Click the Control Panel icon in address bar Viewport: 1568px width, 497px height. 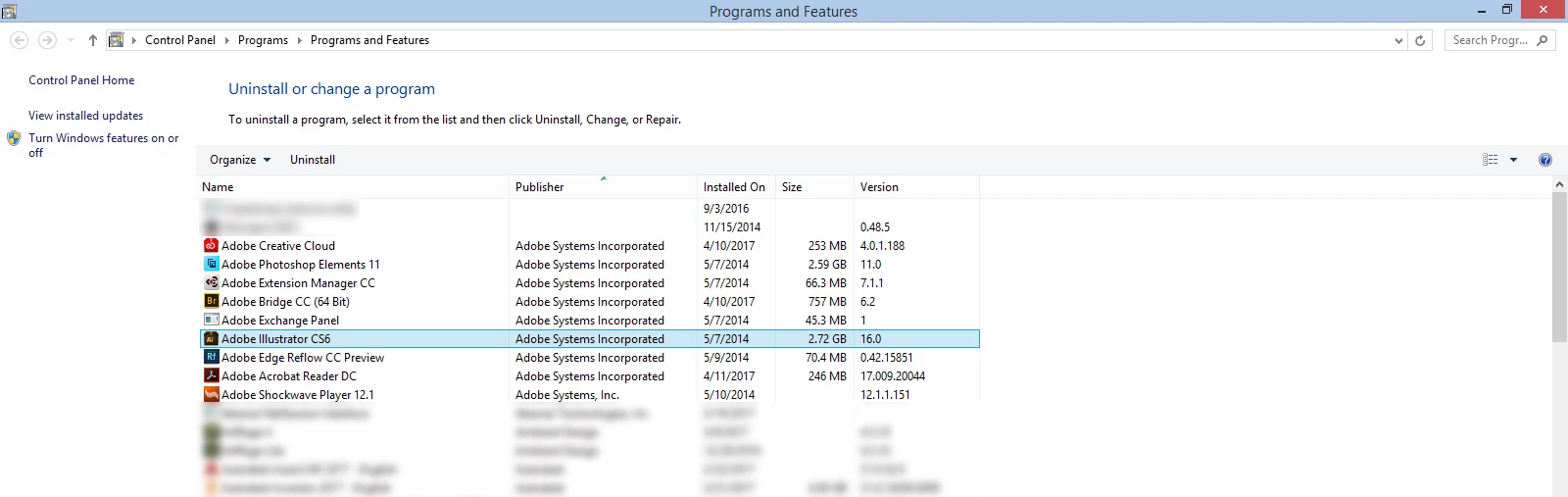click(117, 40)
